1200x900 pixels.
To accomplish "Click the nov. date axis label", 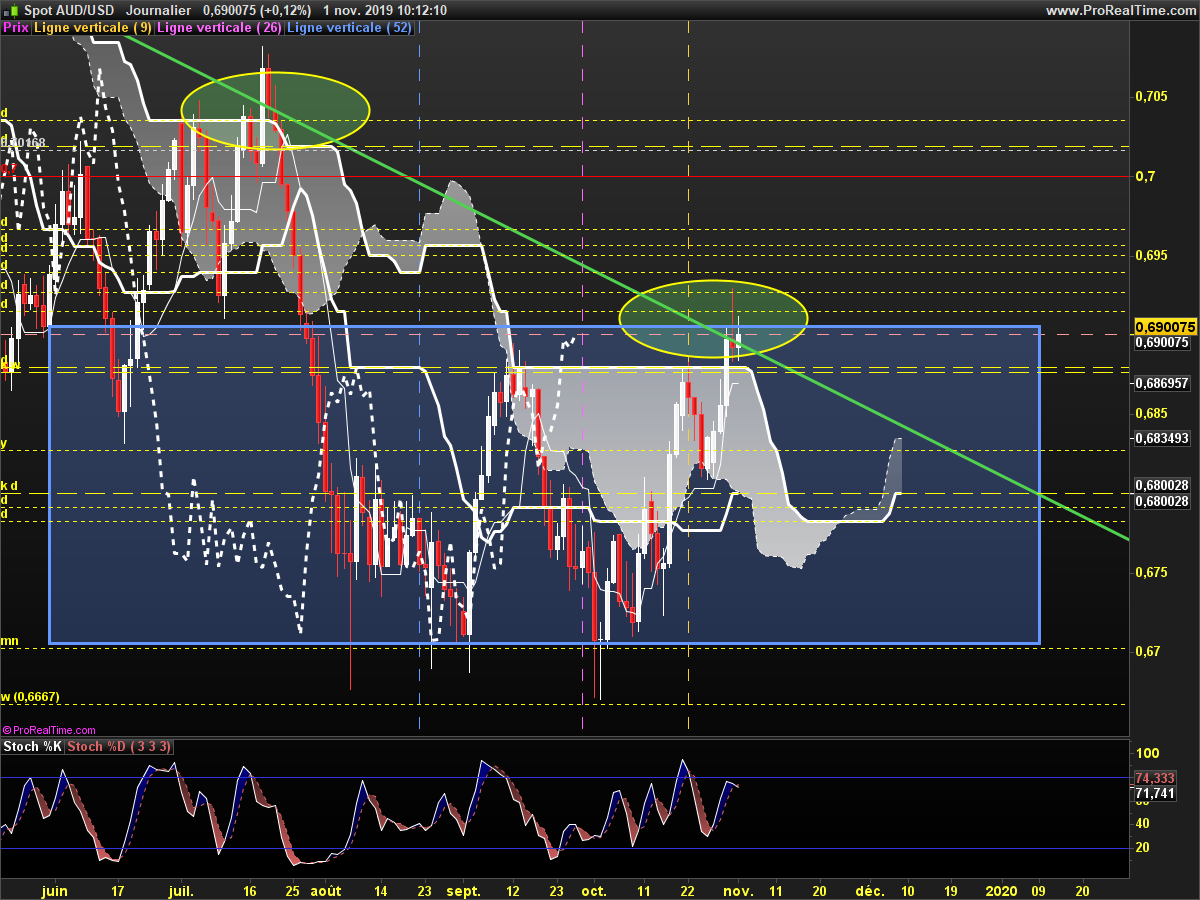I will 737,889.
